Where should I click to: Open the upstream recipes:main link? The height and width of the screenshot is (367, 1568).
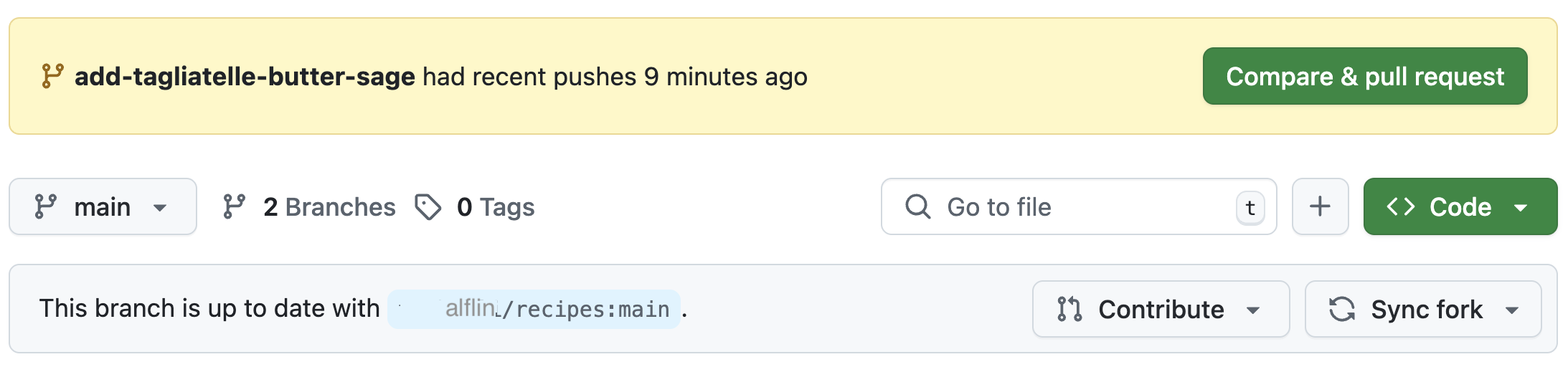[x=534, y=309]
